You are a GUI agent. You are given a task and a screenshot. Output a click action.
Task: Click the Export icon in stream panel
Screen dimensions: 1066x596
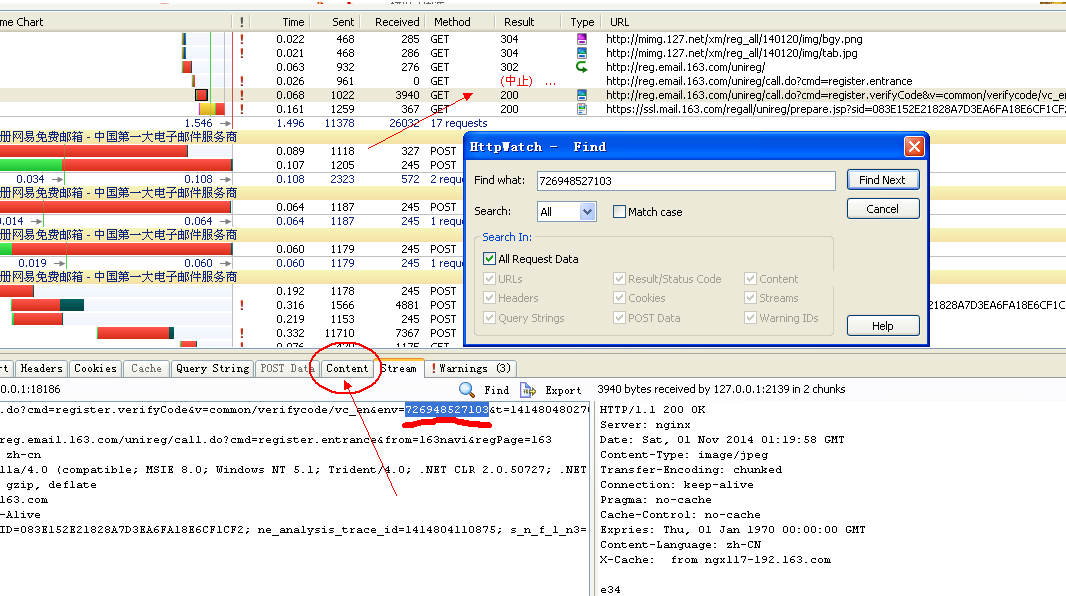527,390
